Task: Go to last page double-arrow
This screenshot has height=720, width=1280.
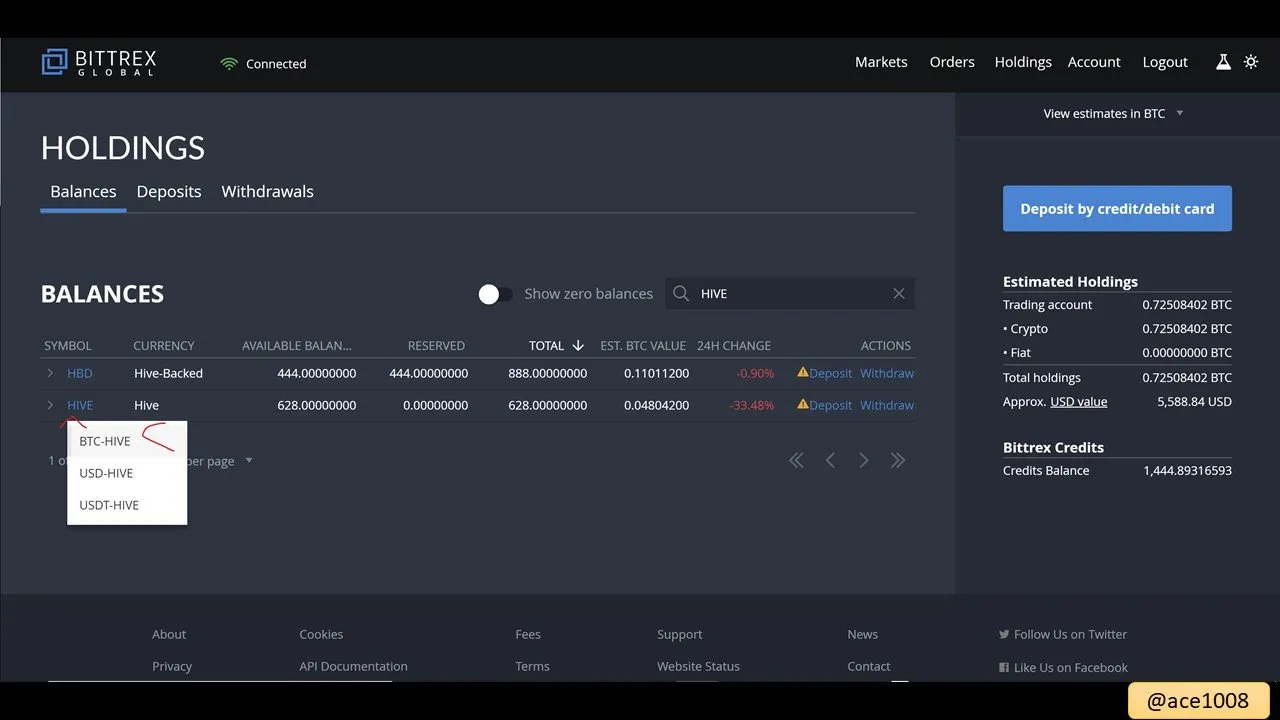Action: (x=898, y=460)
